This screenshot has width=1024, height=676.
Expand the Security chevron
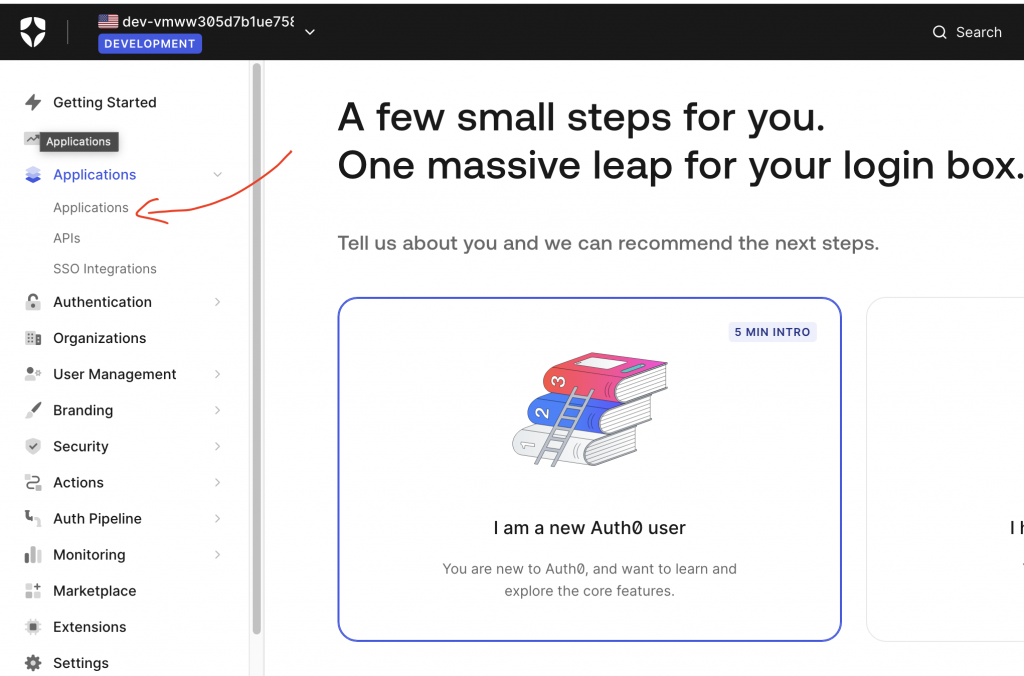pos(217,446)
